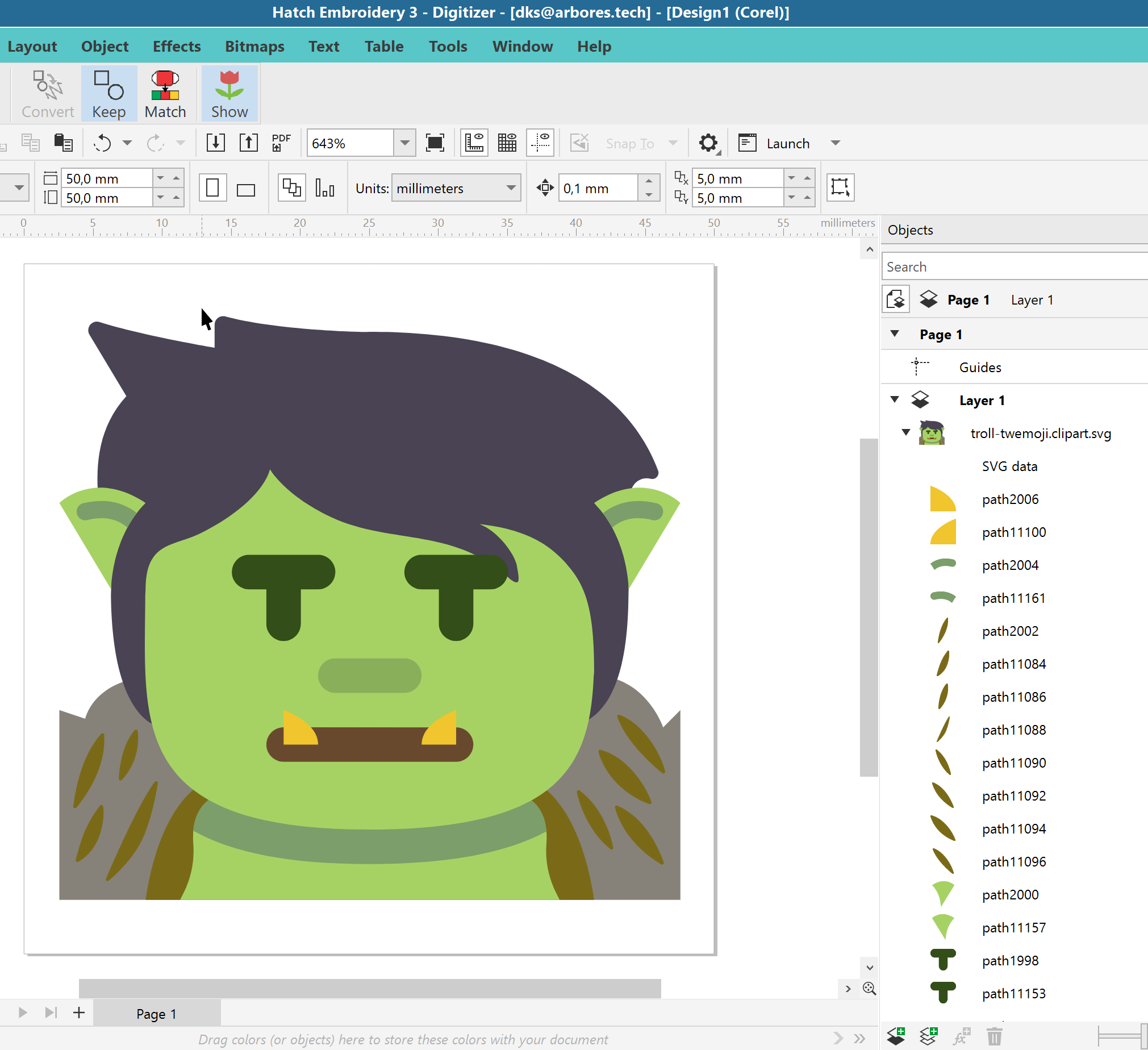The image size is (1148, 1050).
Task: Click the Page 1 tab
Action: tap(157, 1014)
